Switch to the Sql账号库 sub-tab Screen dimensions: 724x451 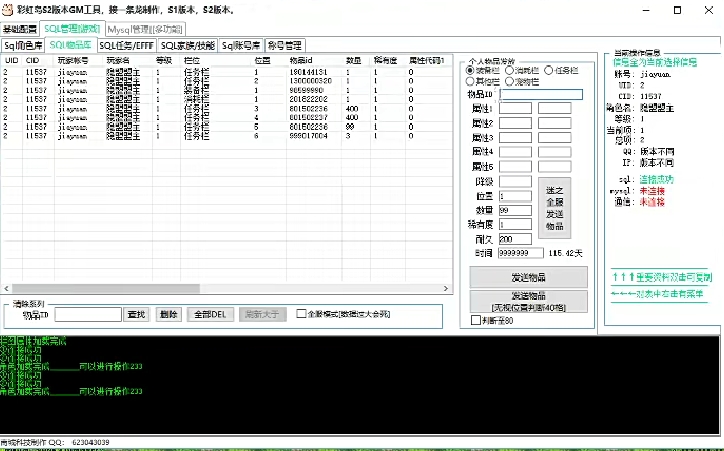pos(241,45)
